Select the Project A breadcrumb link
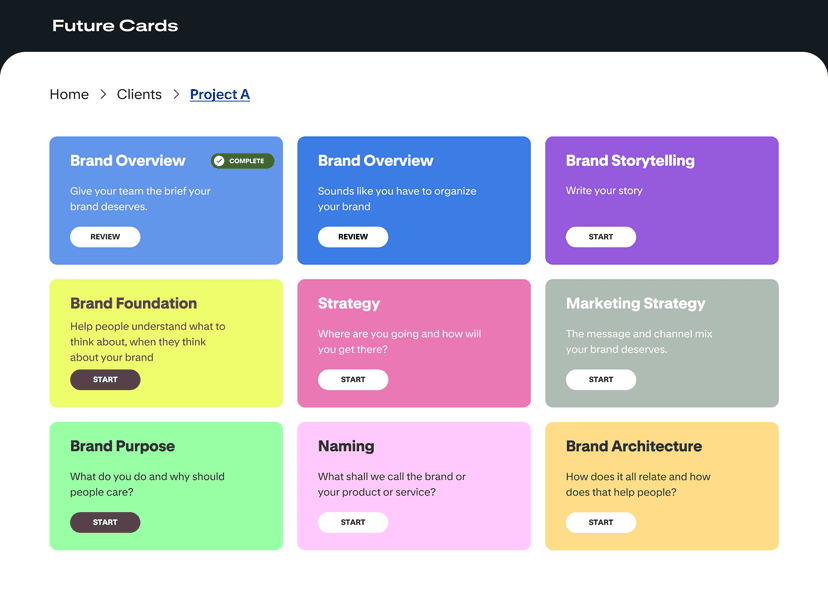 click(x=220, y=94)
